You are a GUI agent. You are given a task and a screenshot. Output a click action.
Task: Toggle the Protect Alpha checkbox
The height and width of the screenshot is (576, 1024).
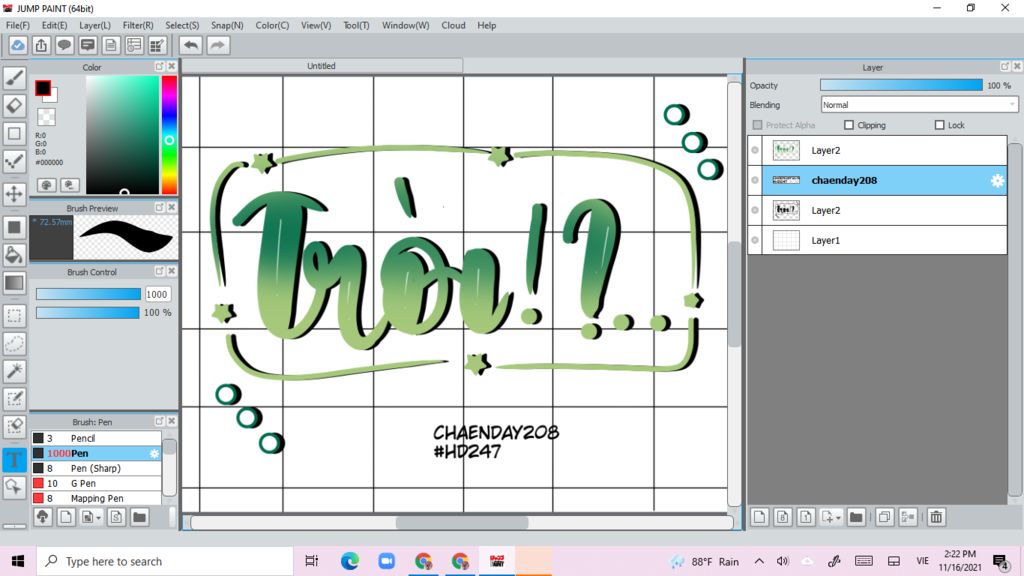pos(758,125)
